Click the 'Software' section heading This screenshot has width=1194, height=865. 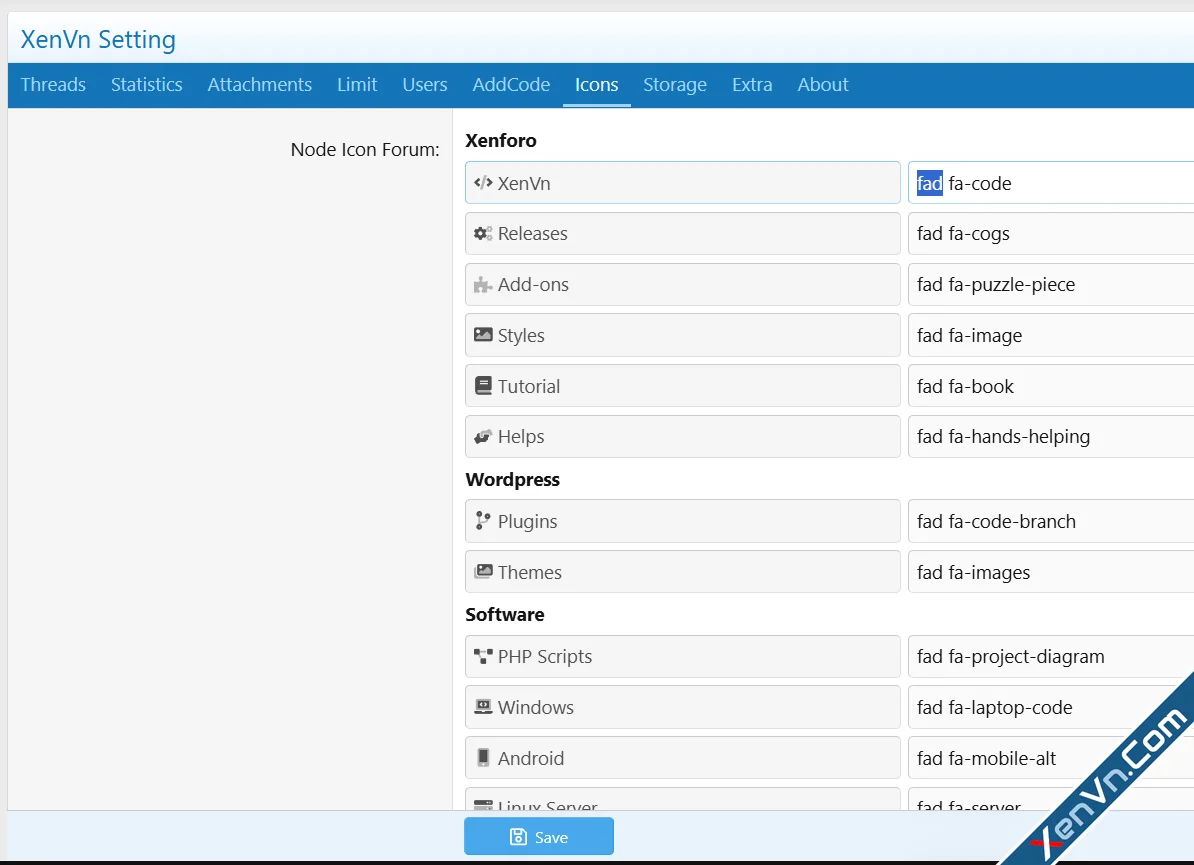[505, 614]
